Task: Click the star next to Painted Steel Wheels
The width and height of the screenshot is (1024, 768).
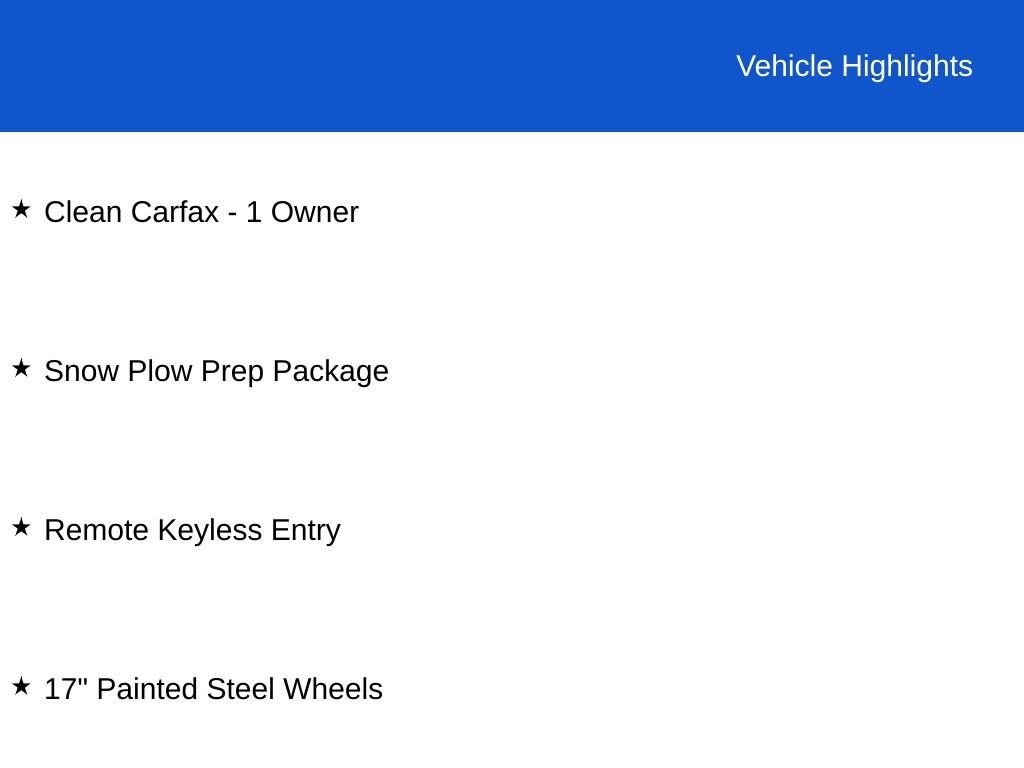Action: (x=21, y=687)
